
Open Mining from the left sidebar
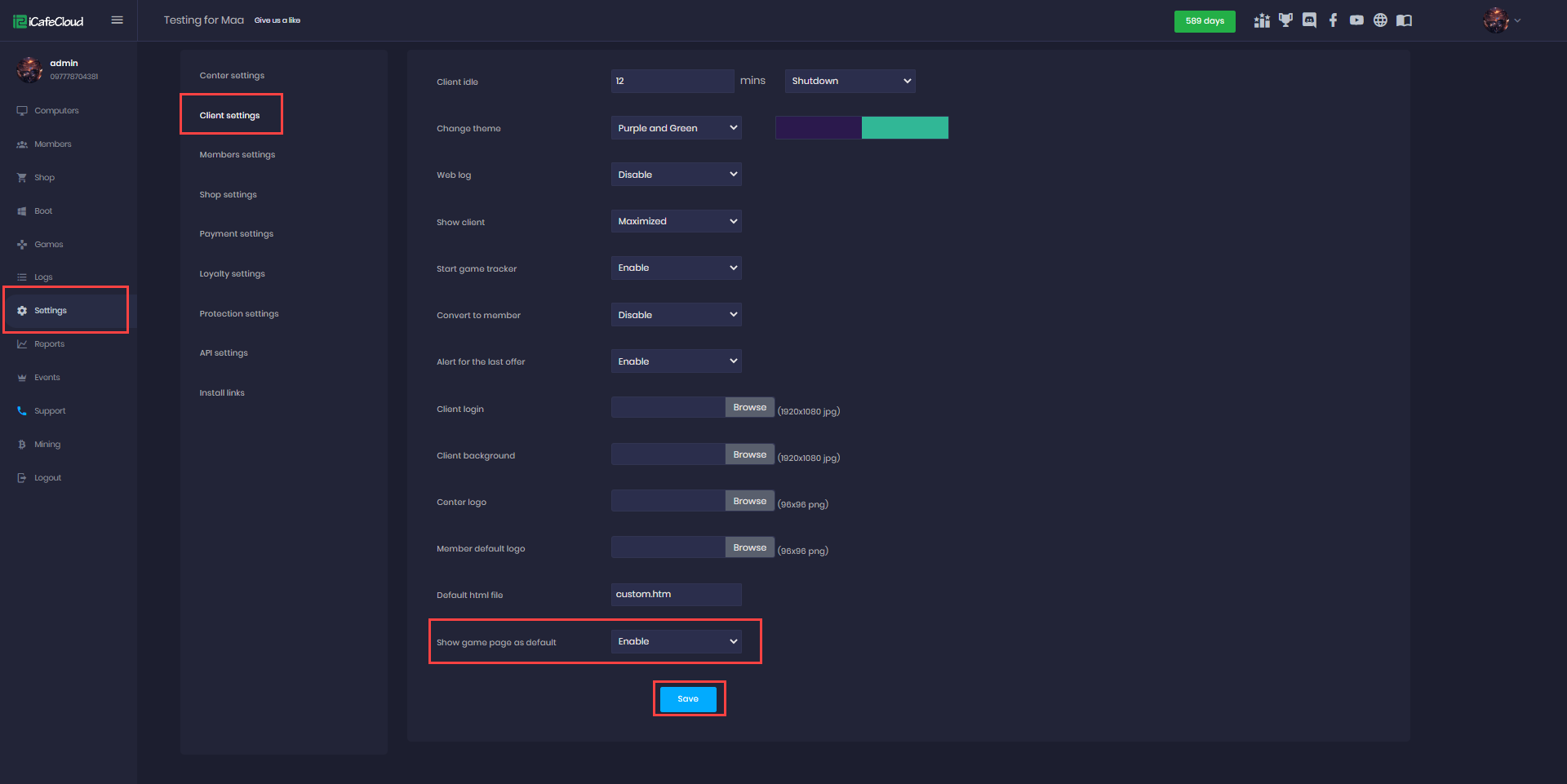click(x=47, y=445)
